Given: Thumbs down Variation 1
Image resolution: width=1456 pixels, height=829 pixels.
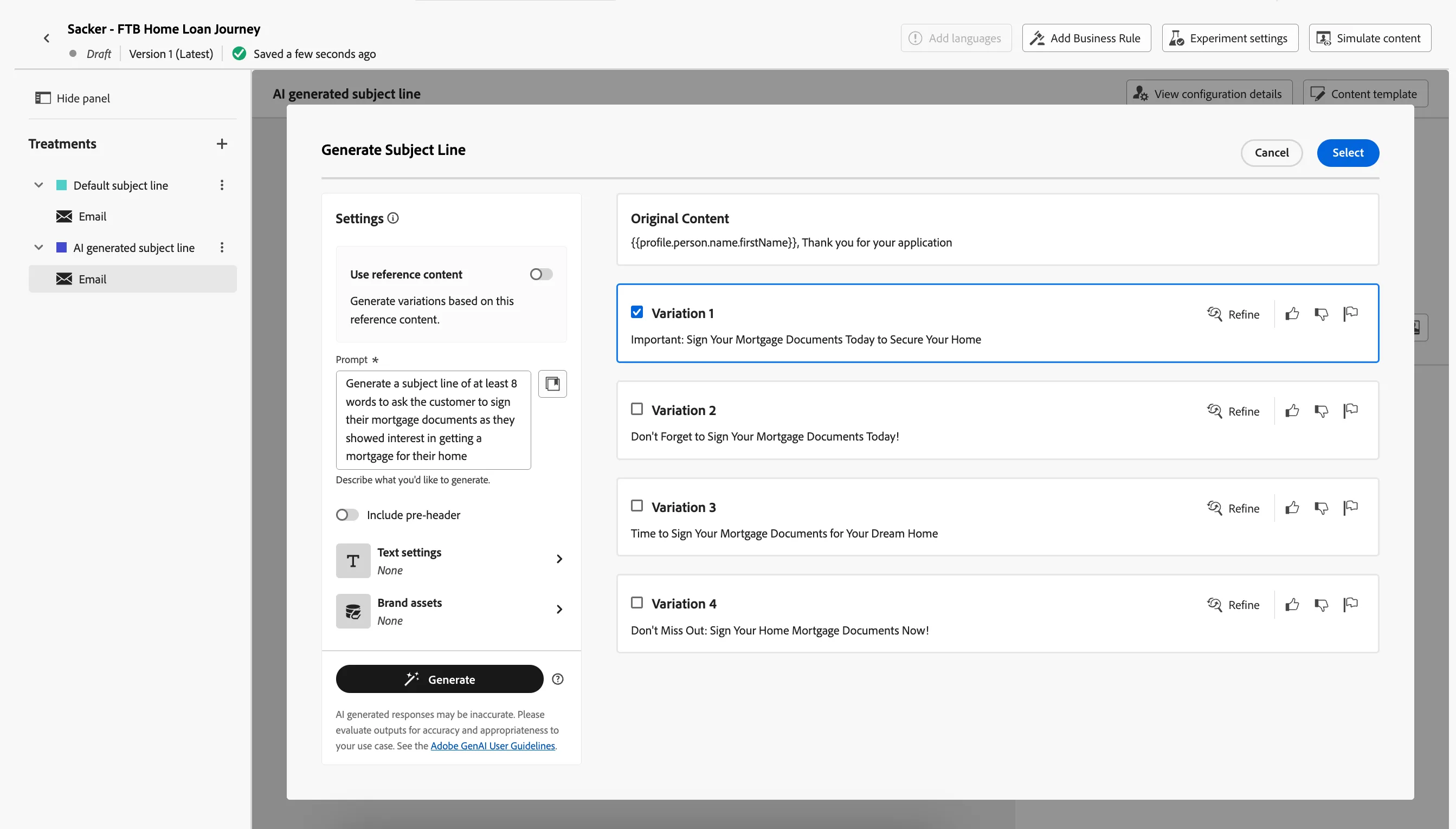Looking at the screenshot, I should pyautogui.click(x=1322, y=314).
